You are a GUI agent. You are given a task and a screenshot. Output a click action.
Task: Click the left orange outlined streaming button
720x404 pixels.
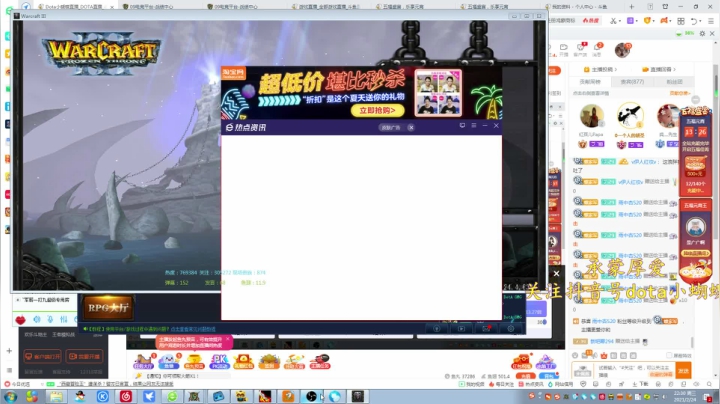click(x=43, y=356)
